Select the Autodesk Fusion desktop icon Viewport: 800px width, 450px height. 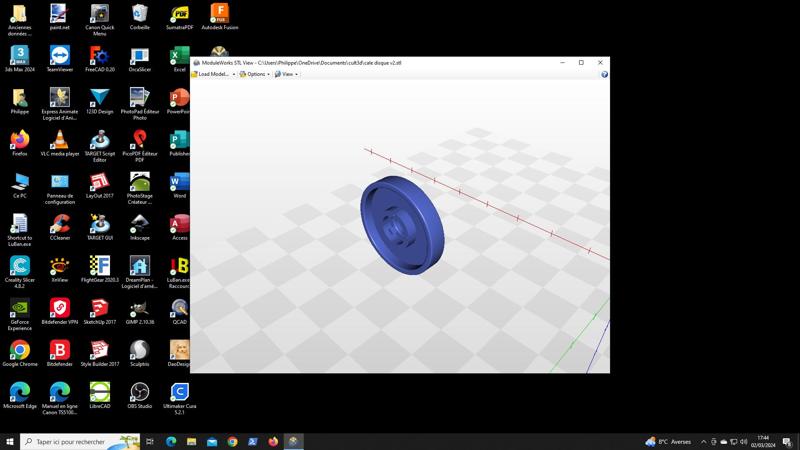coord(219,17)
